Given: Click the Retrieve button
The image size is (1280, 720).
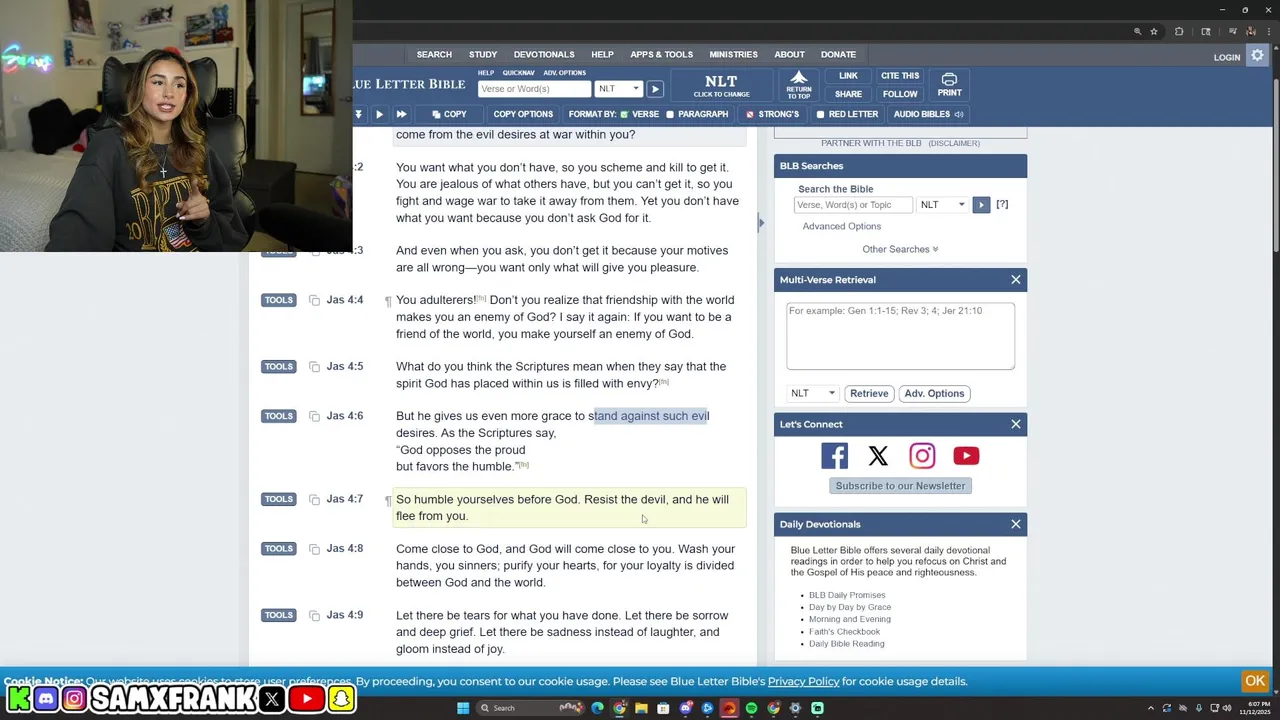Looking at the screenshot, I should (x=869, y=393).
